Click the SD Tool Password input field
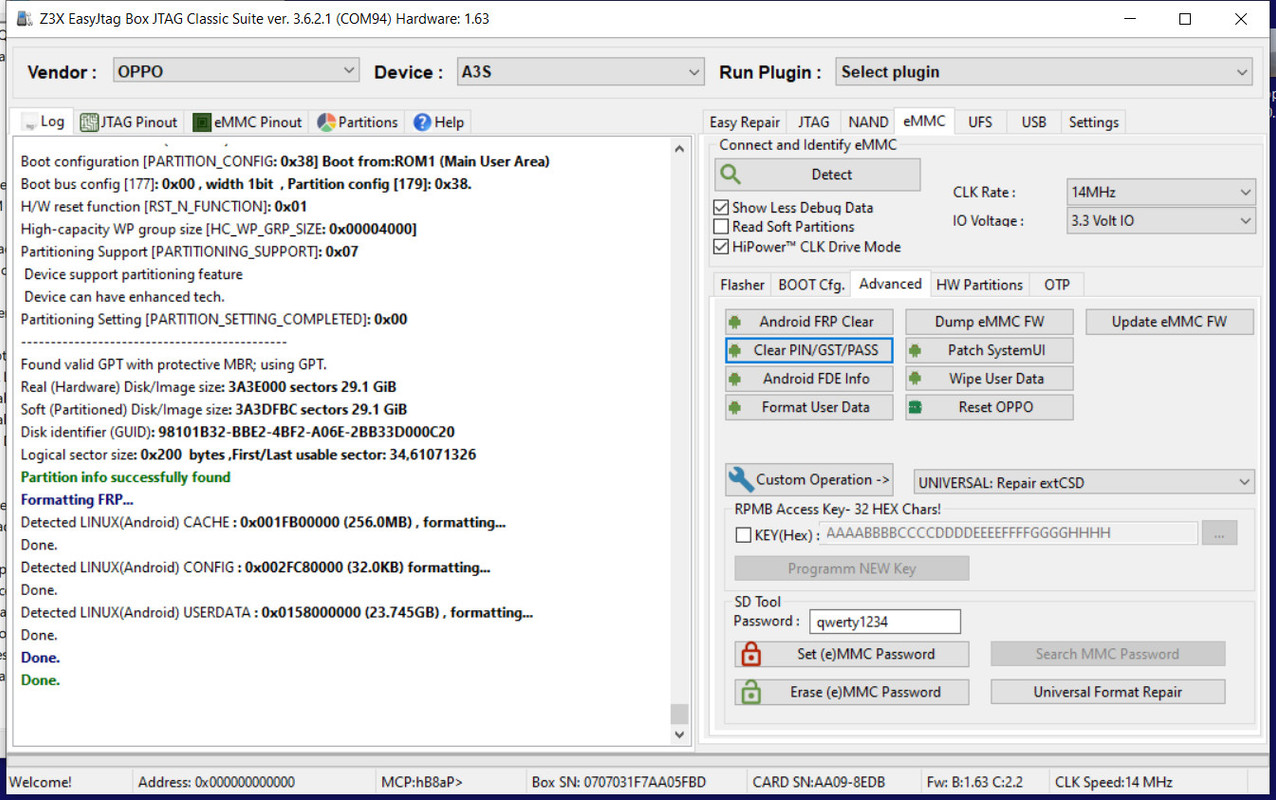Image resolution: width=1276 pixels, height=800 pixels. pos(884,622)
